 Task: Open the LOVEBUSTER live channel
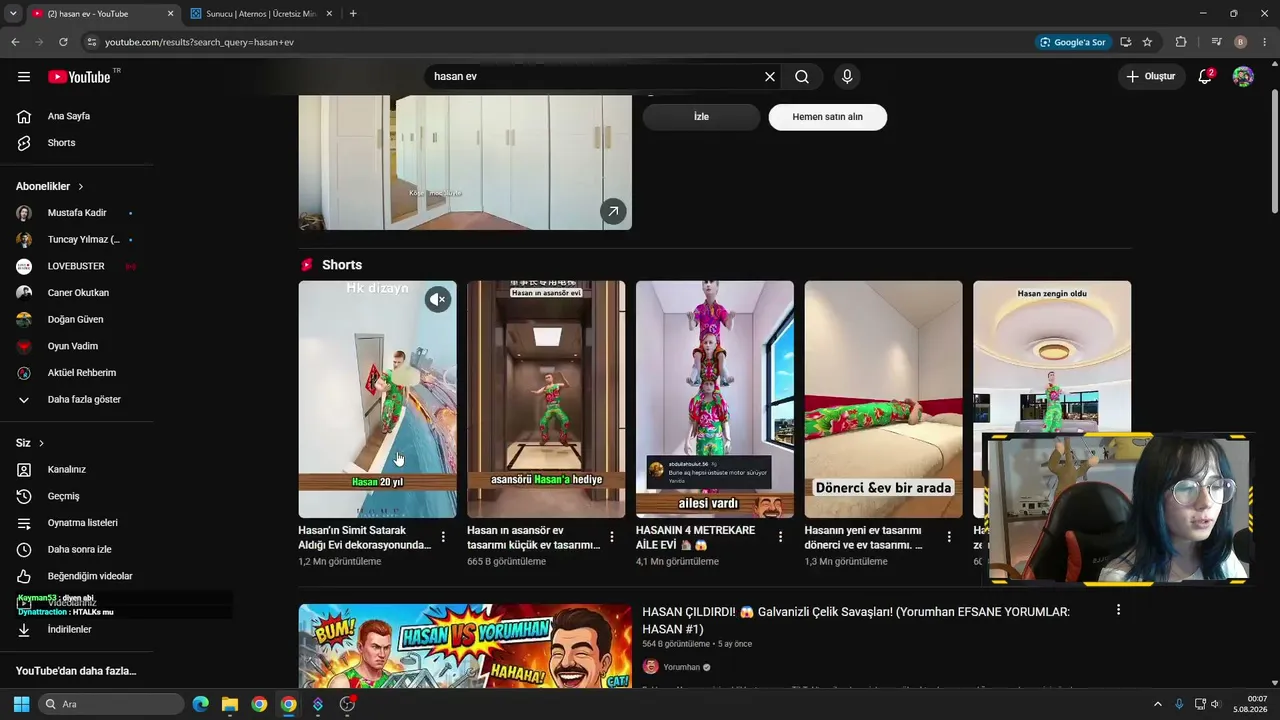tap(76, 266)
